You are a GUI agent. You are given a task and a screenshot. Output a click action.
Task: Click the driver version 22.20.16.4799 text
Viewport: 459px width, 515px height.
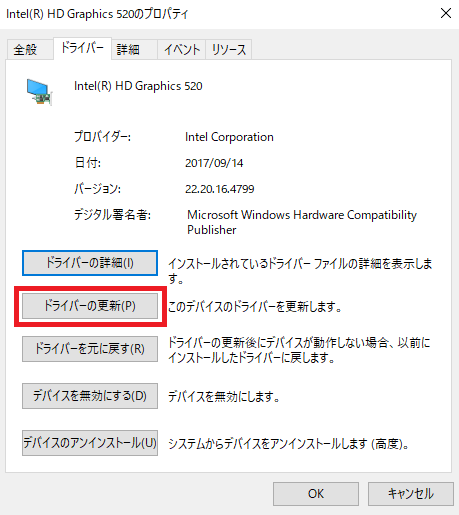click(220, 189)
